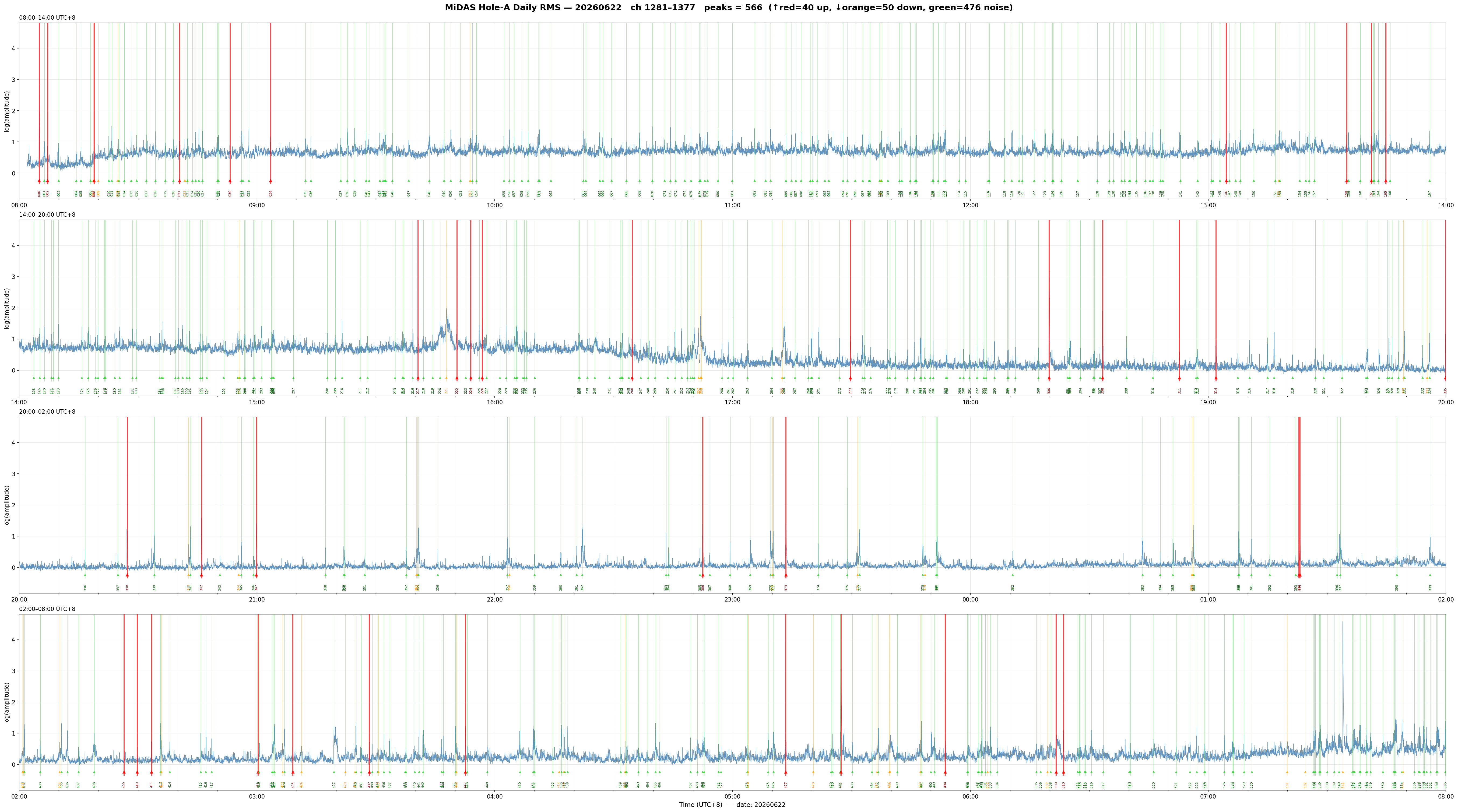This screenshot has width=1458, height=812.
Task: Click green noise peak label 348
Action: click(325, 587)
